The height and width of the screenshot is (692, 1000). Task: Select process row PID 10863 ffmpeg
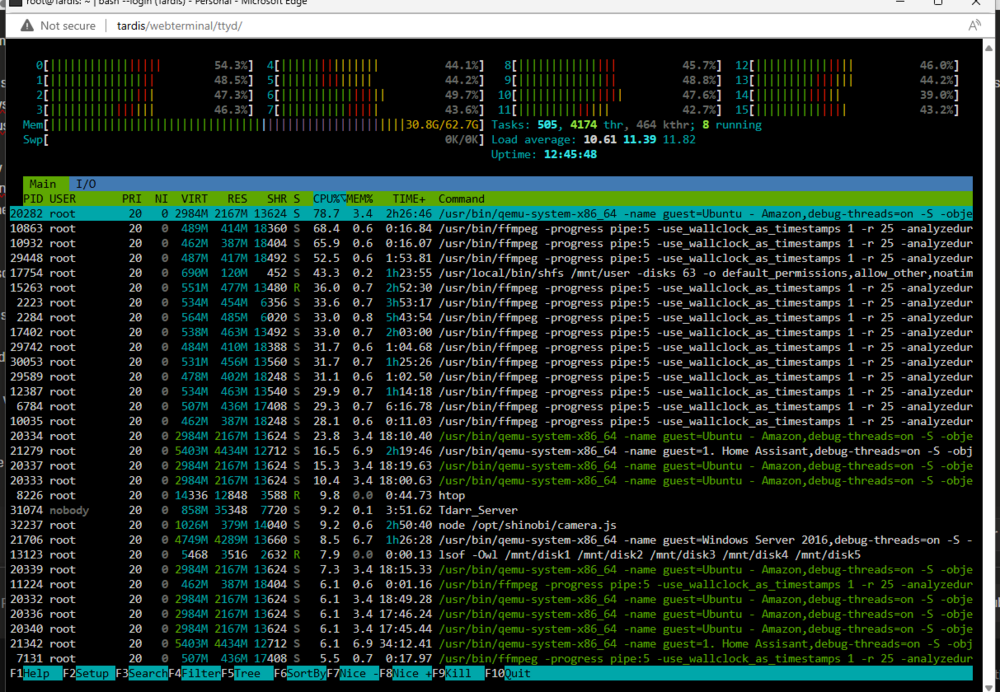click(491, 228)
